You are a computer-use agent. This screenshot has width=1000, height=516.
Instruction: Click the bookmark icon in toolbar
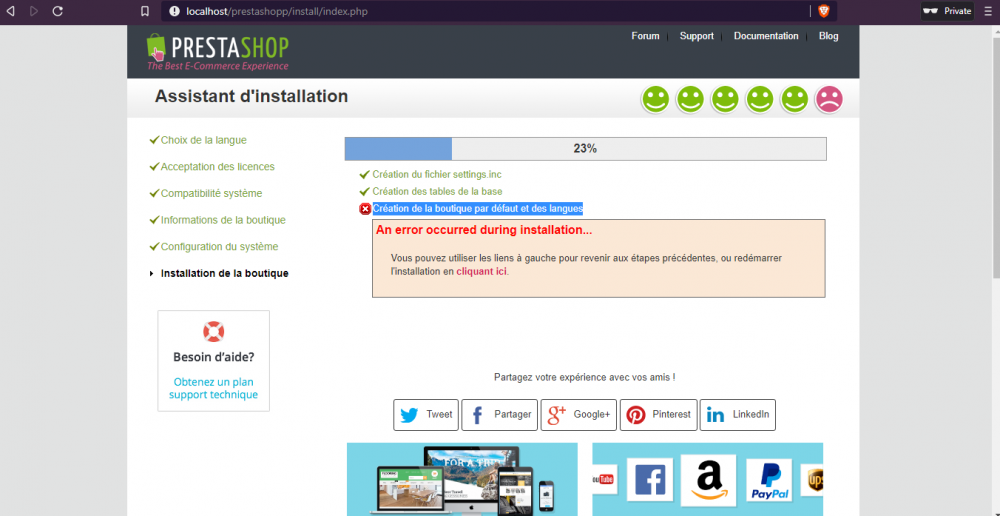click(145, 11)
